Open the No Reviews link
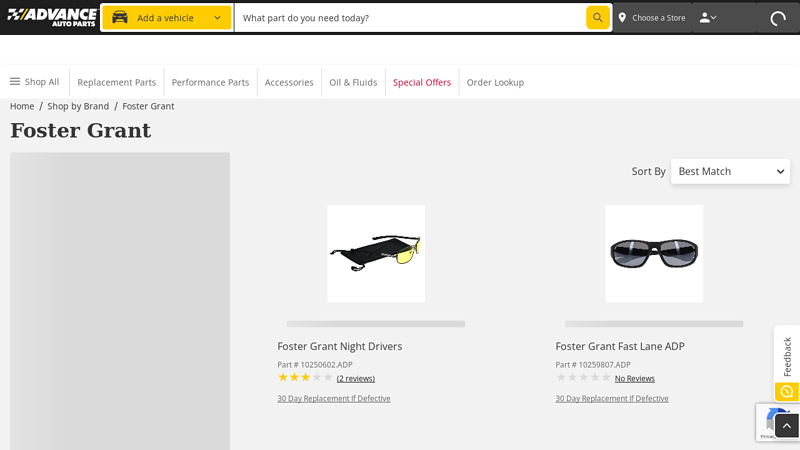The height and width of the screenshot is (450, 800). pos(635,379)
